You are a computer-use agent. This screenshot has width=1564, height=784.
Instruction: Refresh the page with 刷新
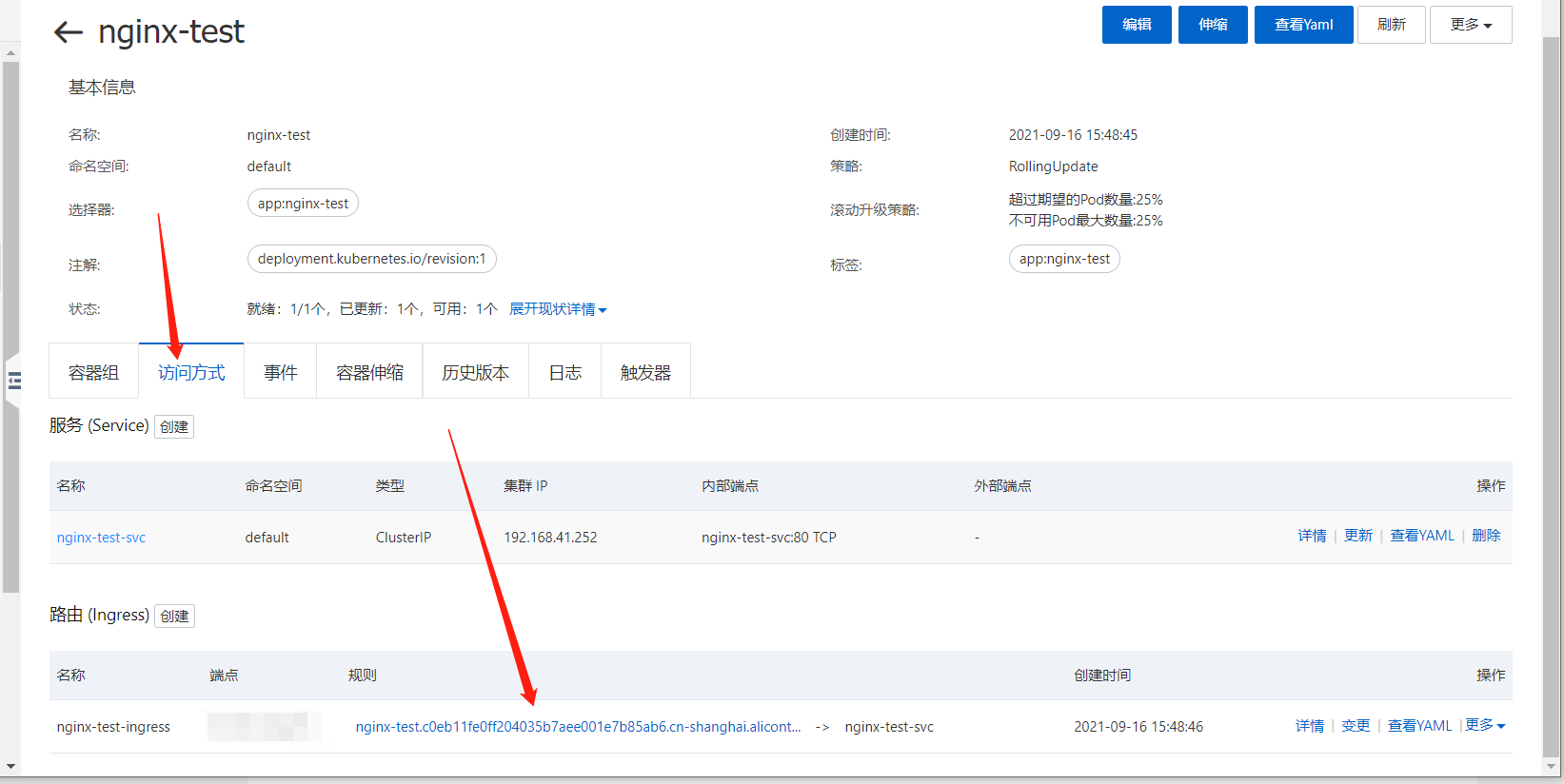tap(1391, 25)
